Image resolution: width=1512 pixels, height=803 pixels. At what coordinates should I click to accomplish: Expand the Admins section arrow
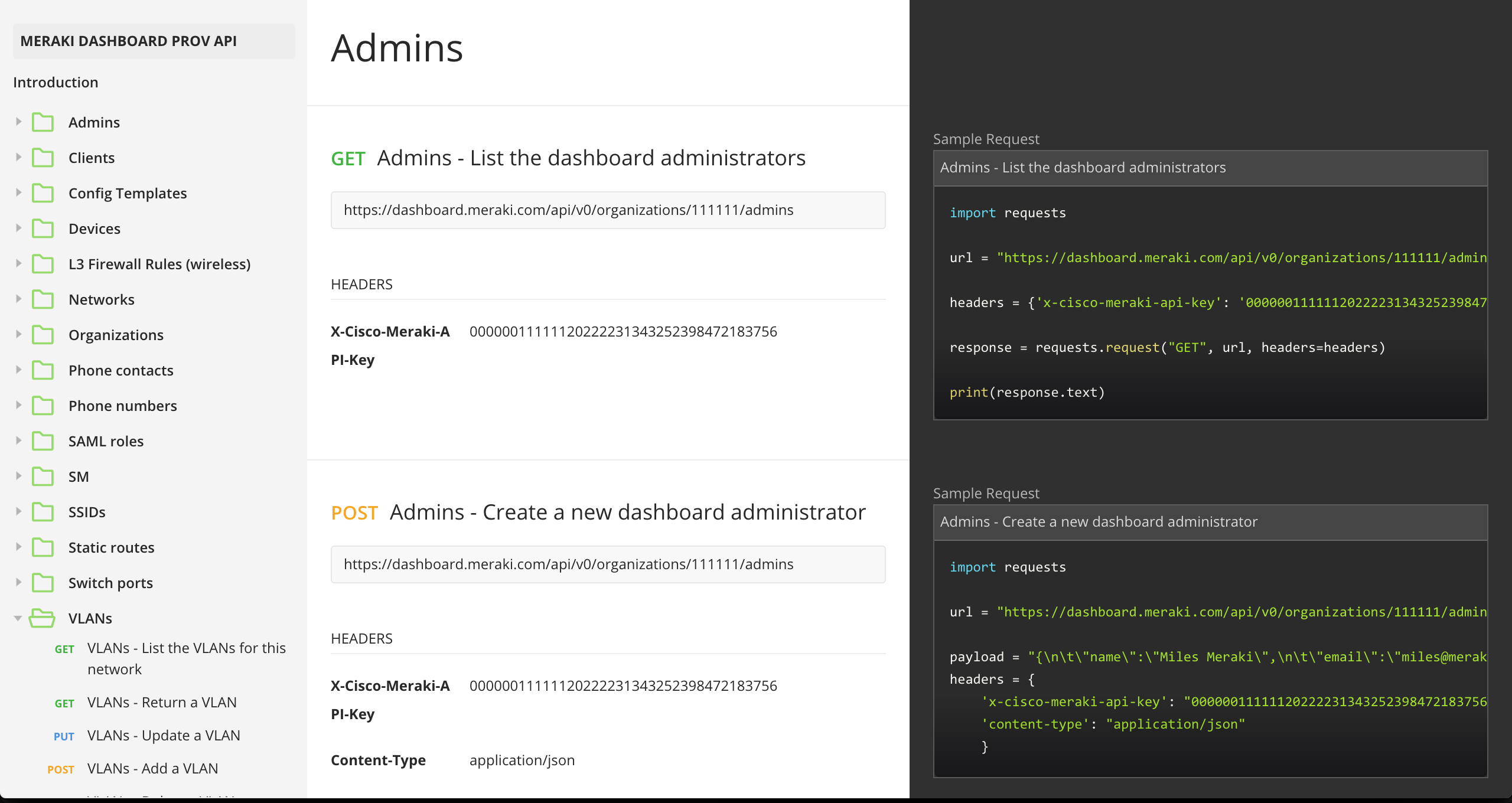pos(18,122)
